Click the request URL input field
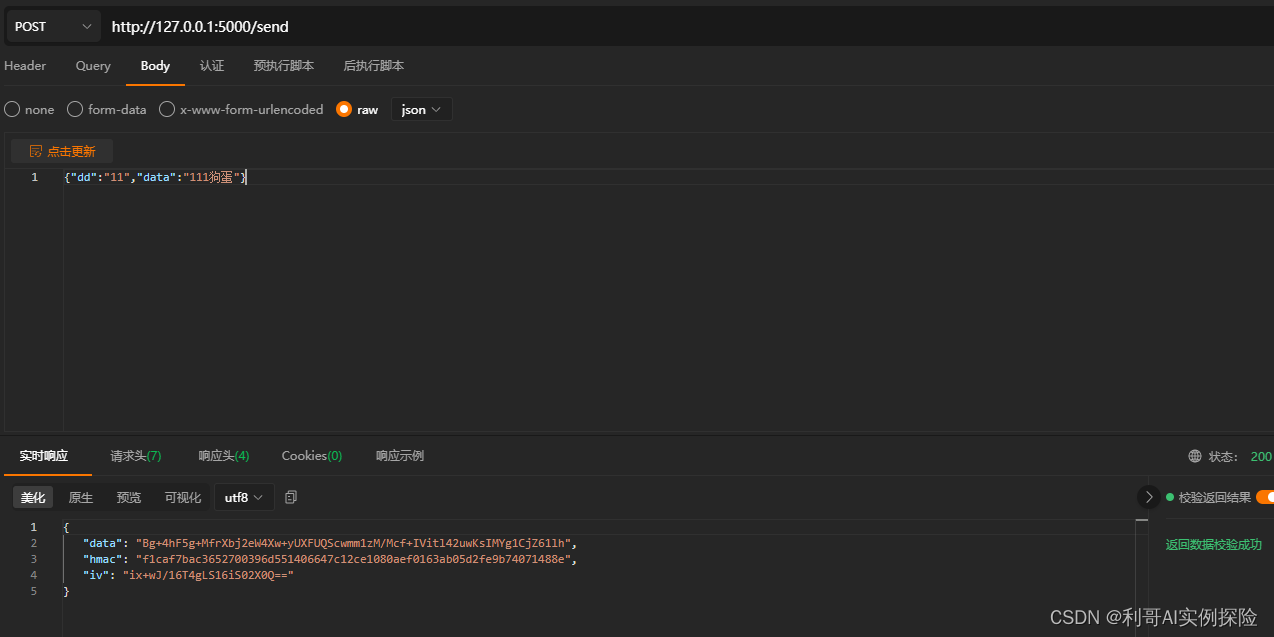Image resolution: width=1274 pixels, height=637 pixels. click(690, 27)
